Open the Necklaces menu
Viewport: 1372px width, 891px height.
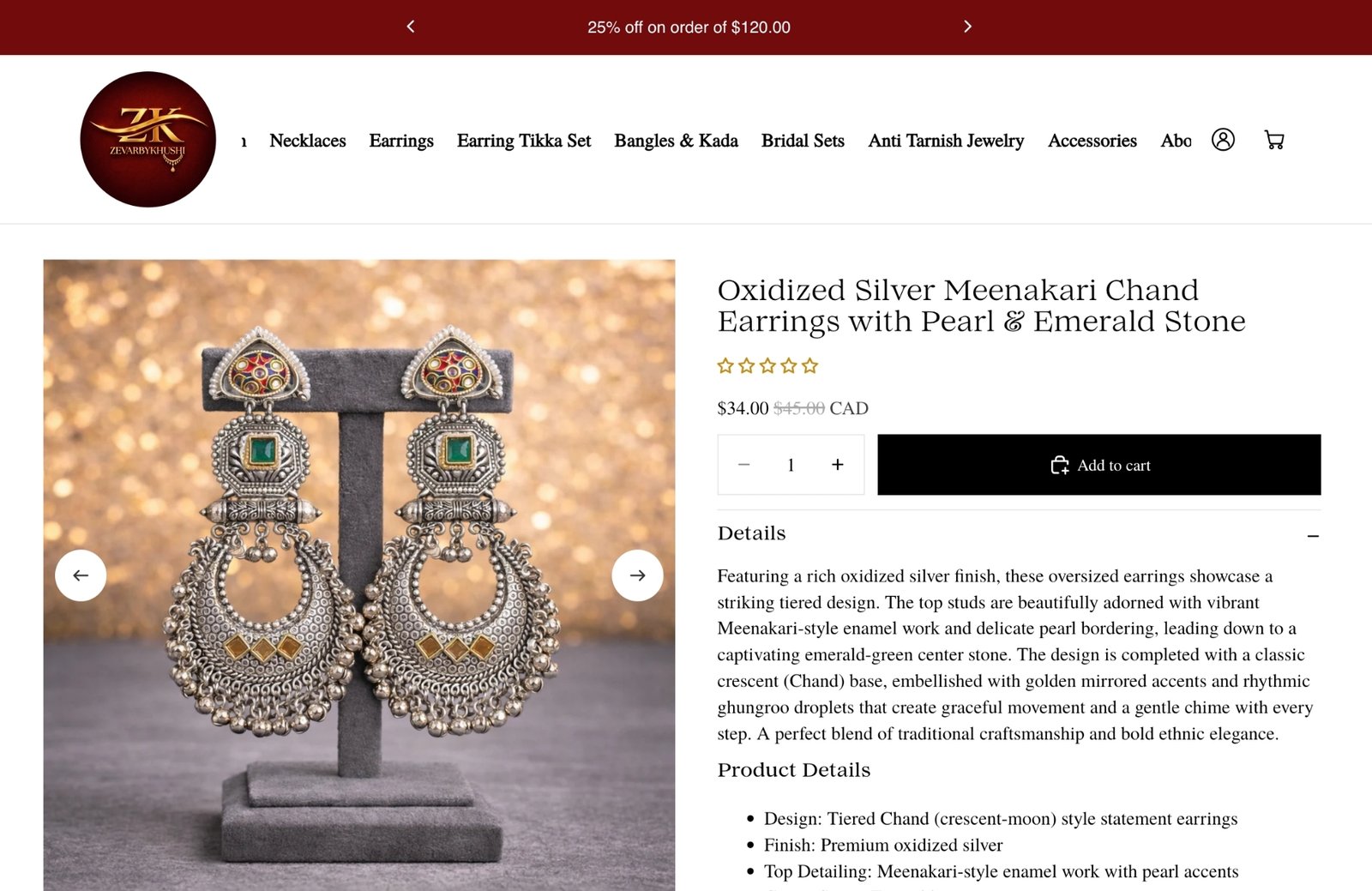[308, 141]
